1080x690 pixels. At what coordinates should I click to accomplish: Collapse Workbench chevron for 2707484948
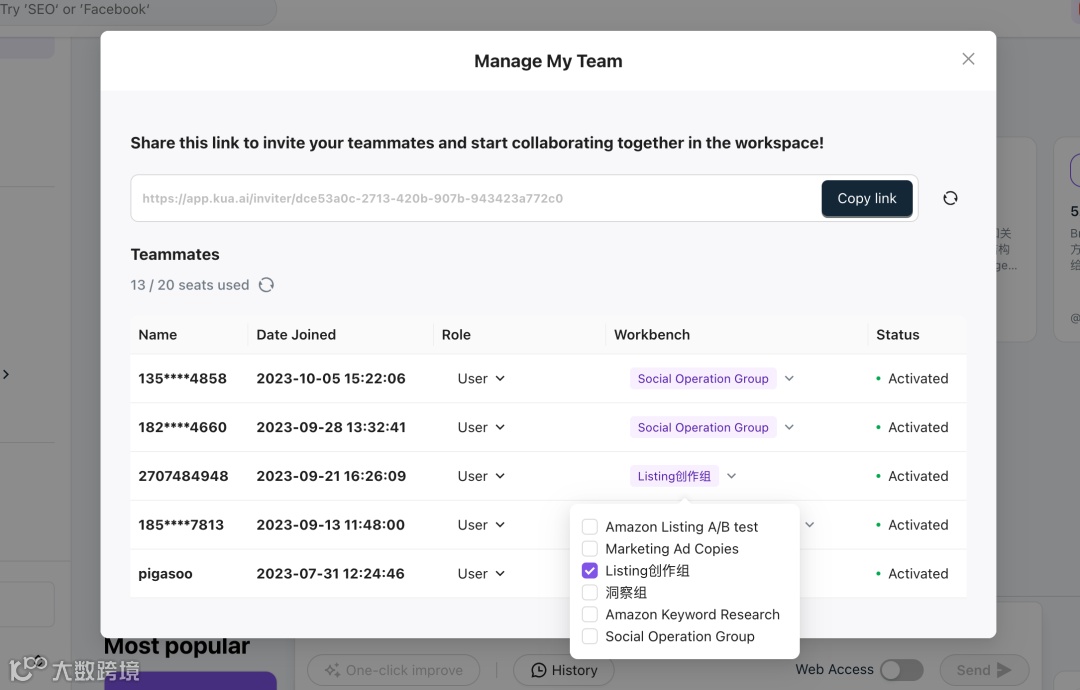pyautogui.click(x=731, y=477)
